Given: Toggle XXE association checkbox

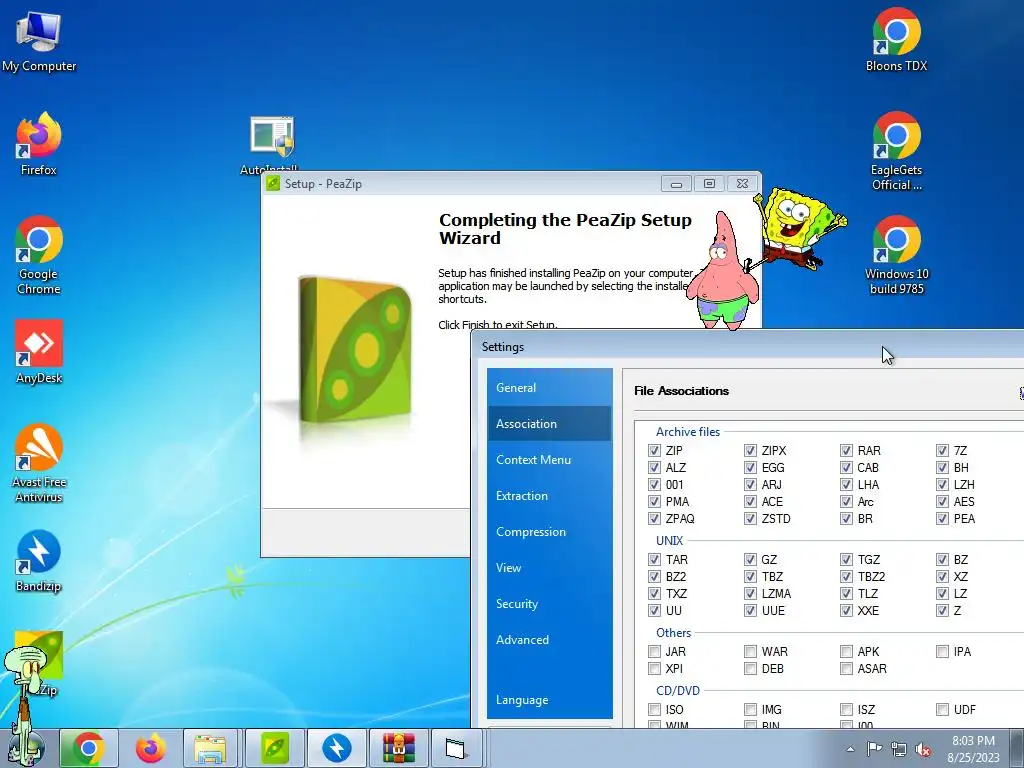Looking at the screenshot, I should tap(846, 610).
